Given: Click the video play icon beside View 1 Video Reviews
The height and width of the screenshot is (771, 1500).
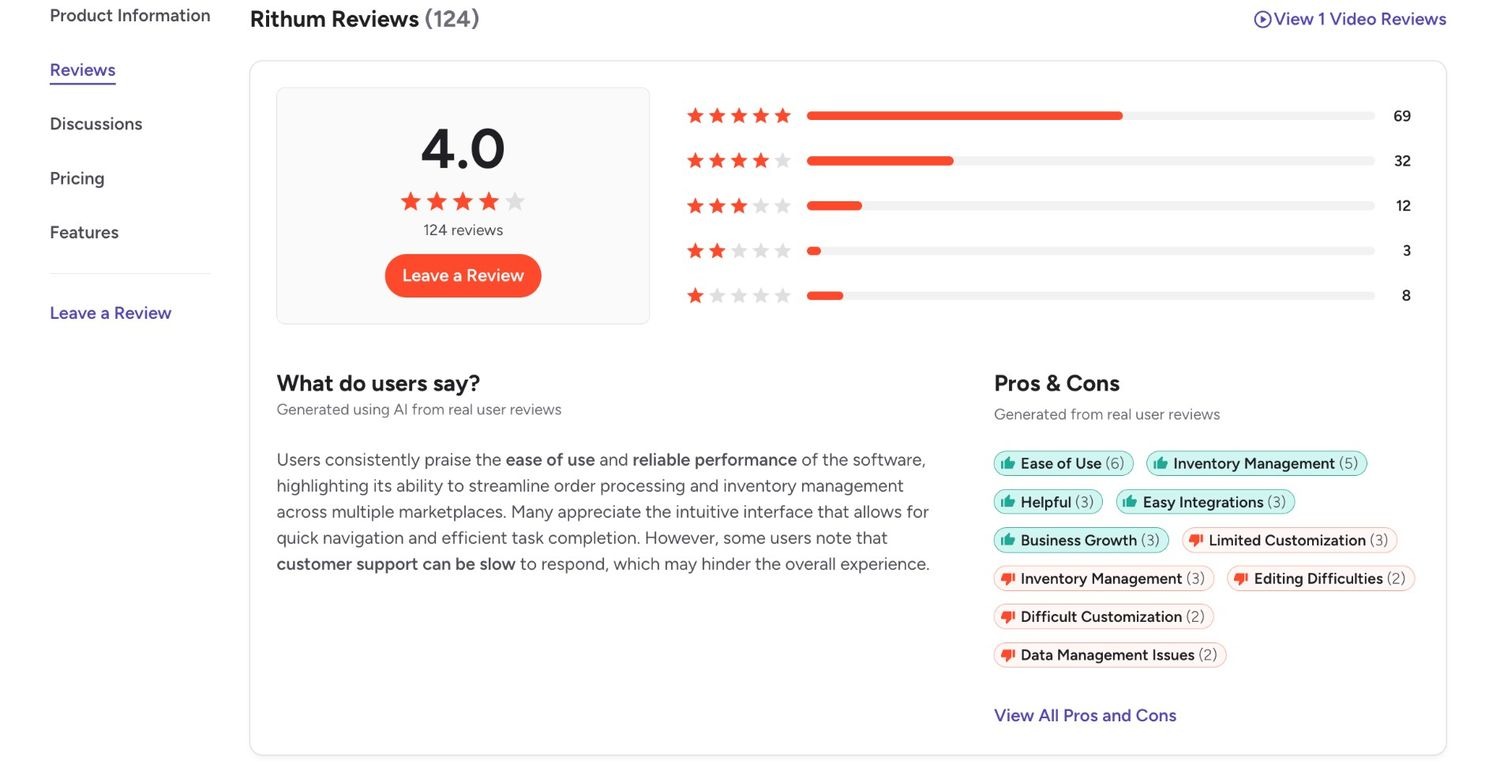Looking at the screenshot, I should (x=1262, y=19).
